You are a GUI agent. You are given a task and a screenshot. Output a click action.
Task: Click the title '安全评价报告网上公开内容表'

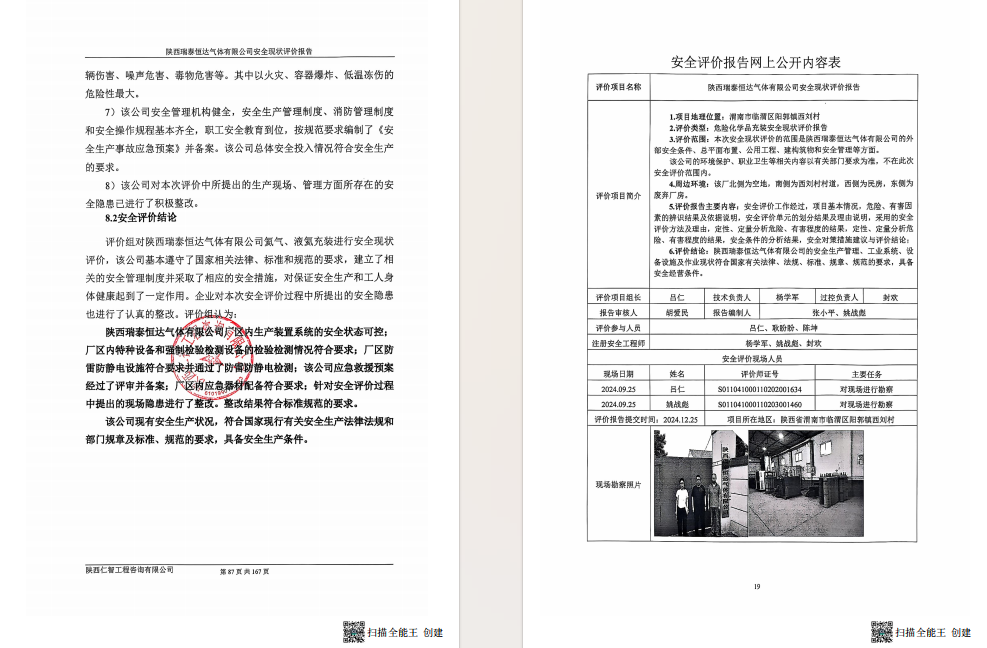pyautogui.click(x=755, y=63)
